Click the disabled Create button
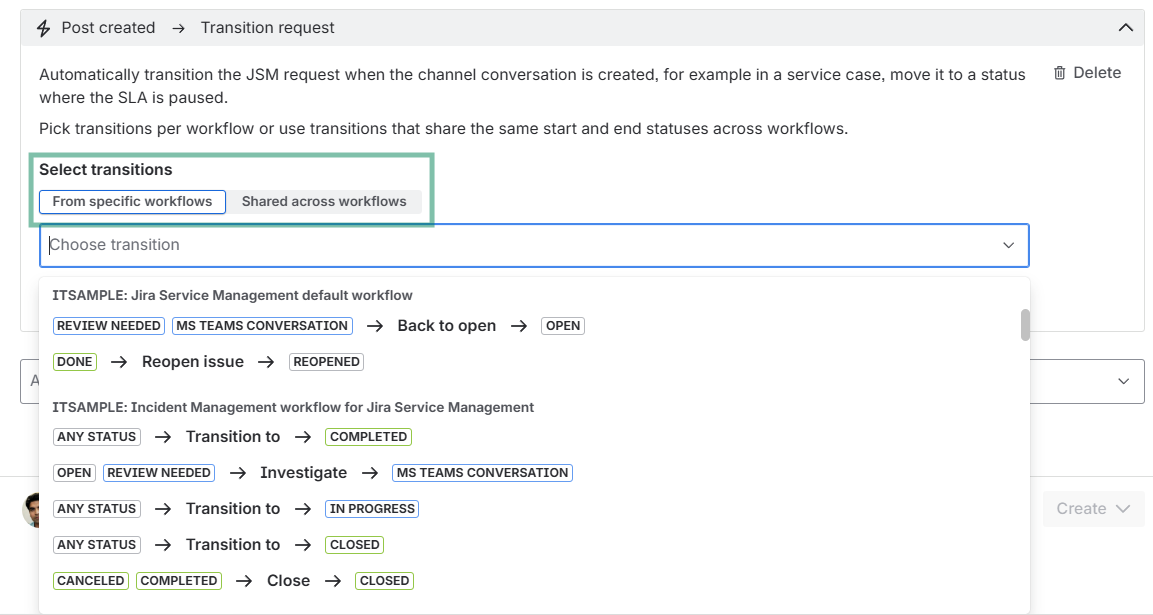This screenshot has height=615, width=1153. point(1093,509)
